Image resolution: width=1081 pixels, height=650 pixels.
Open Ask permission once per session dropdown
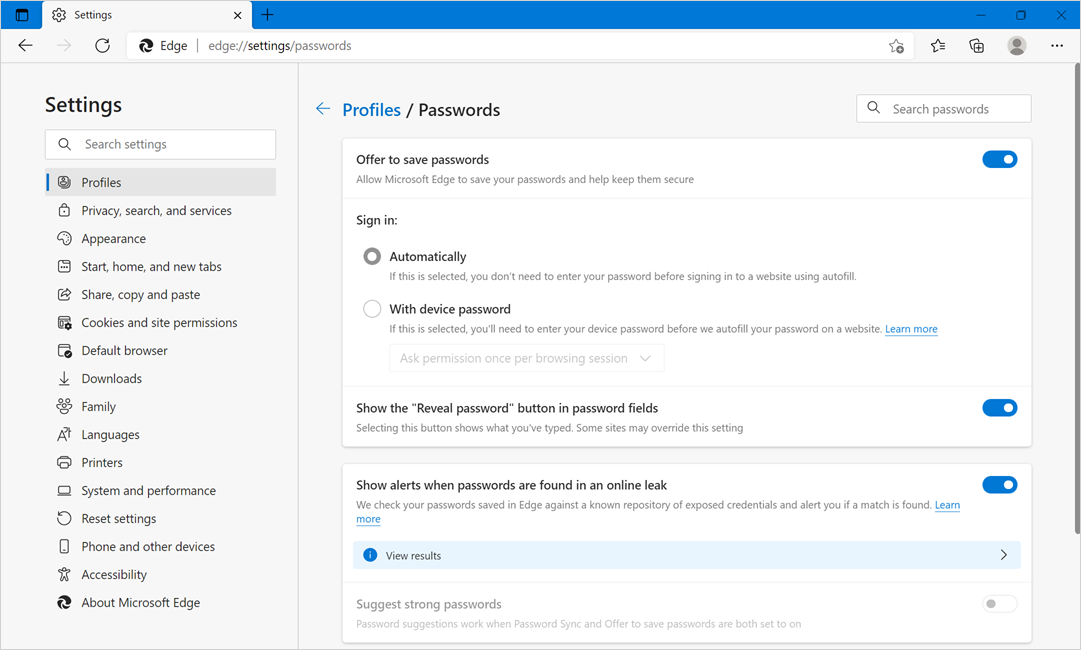click(526, 358)
